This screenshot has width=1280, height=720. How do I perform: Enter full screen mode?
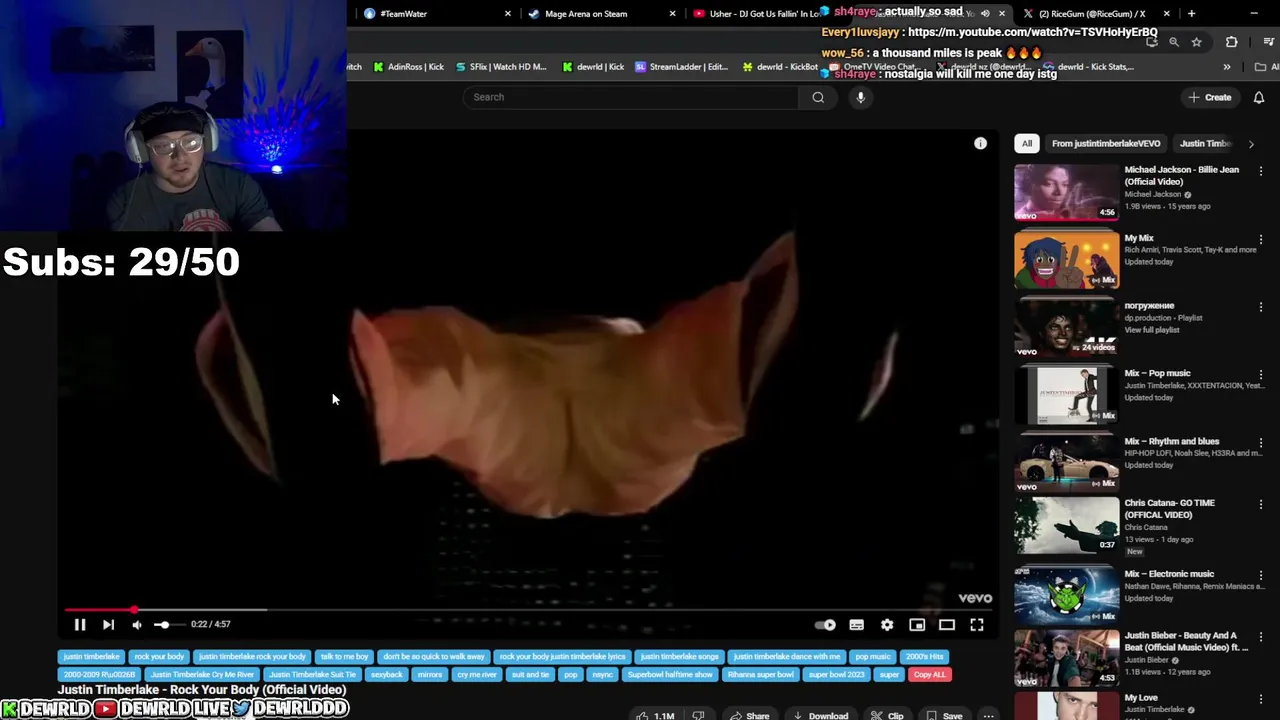pos(977,624)
